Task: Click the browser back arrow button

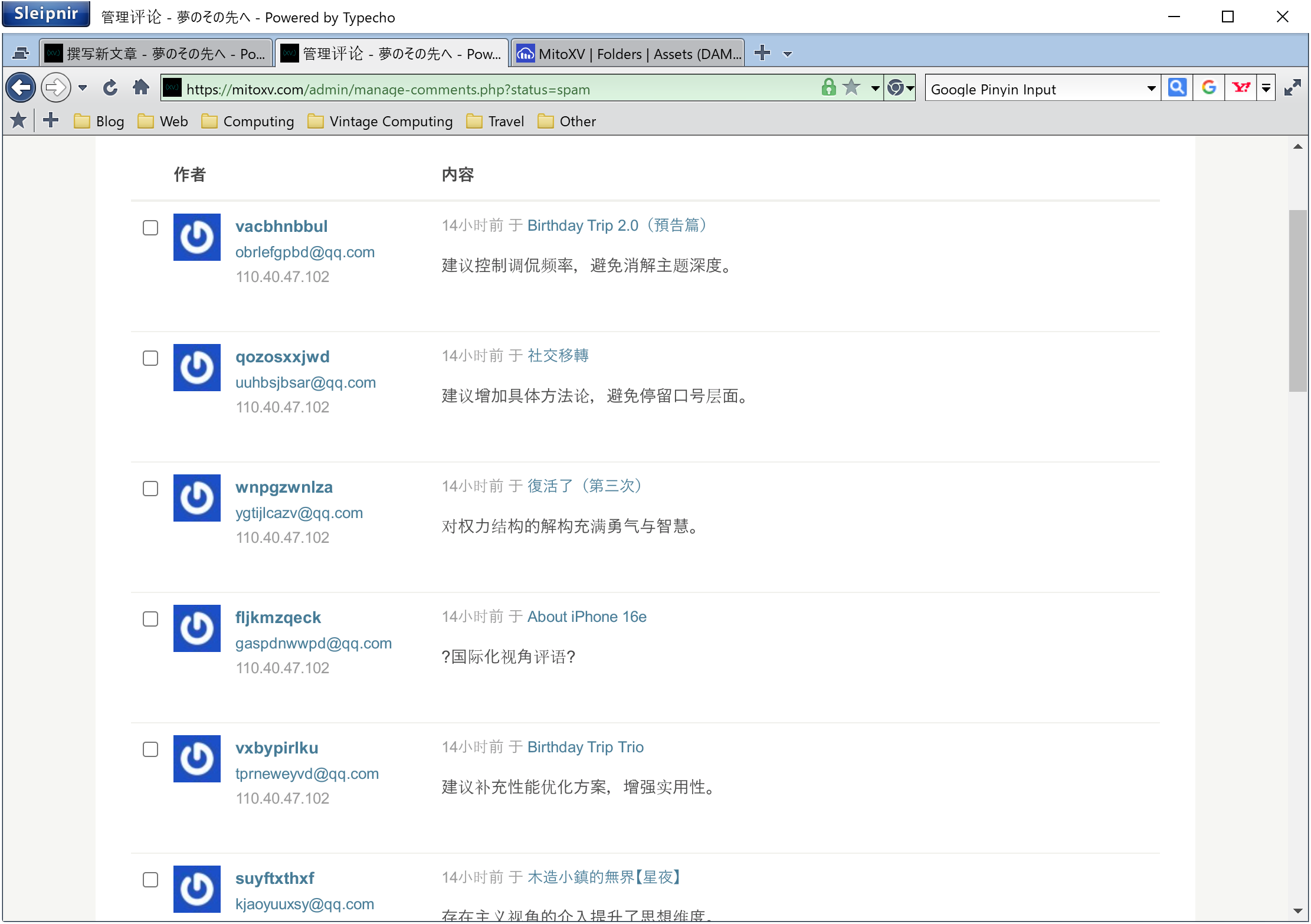Action: (21, 89)
